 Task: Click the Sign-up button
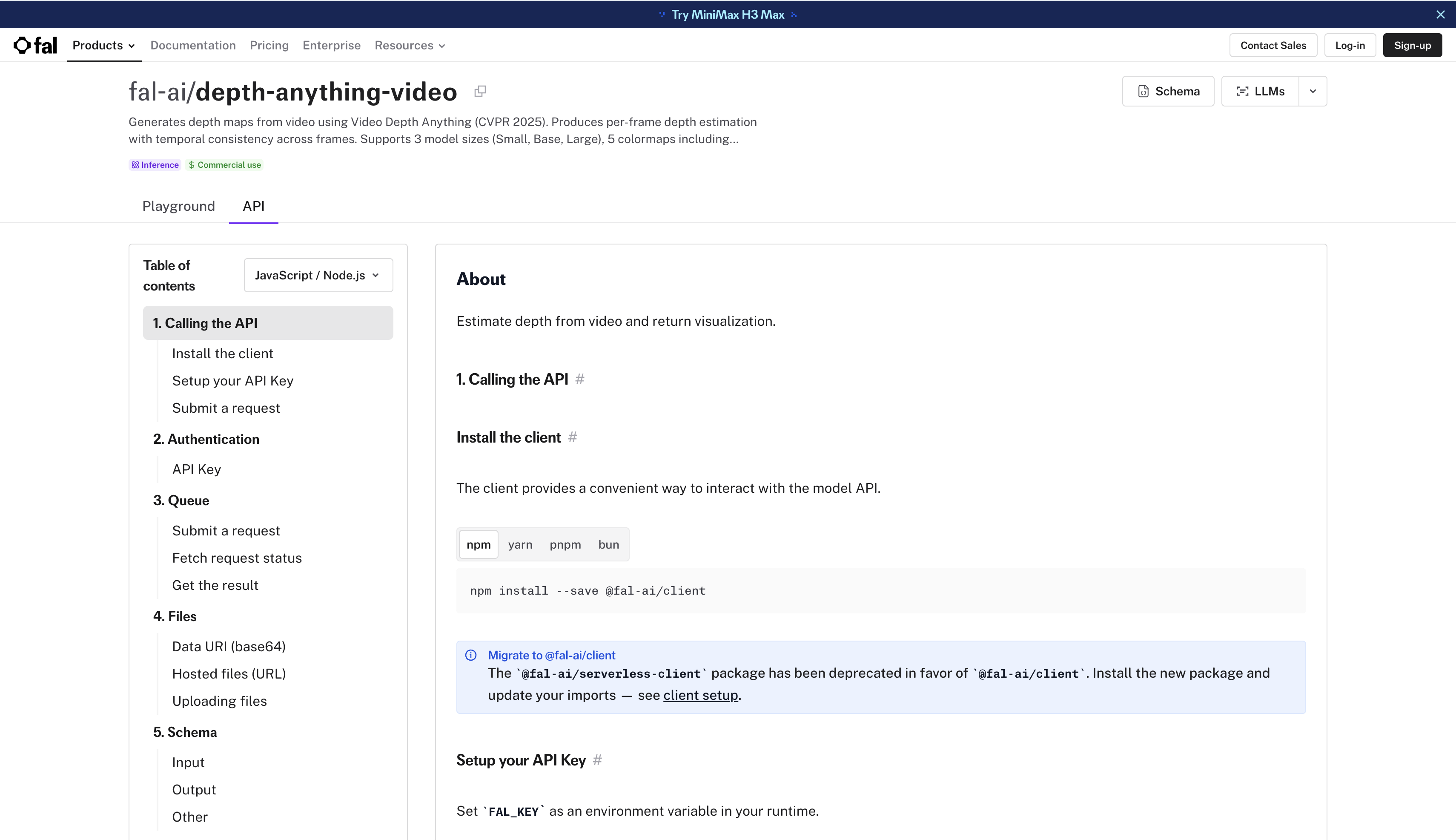pyautogui.click(x=1412, y=45)
